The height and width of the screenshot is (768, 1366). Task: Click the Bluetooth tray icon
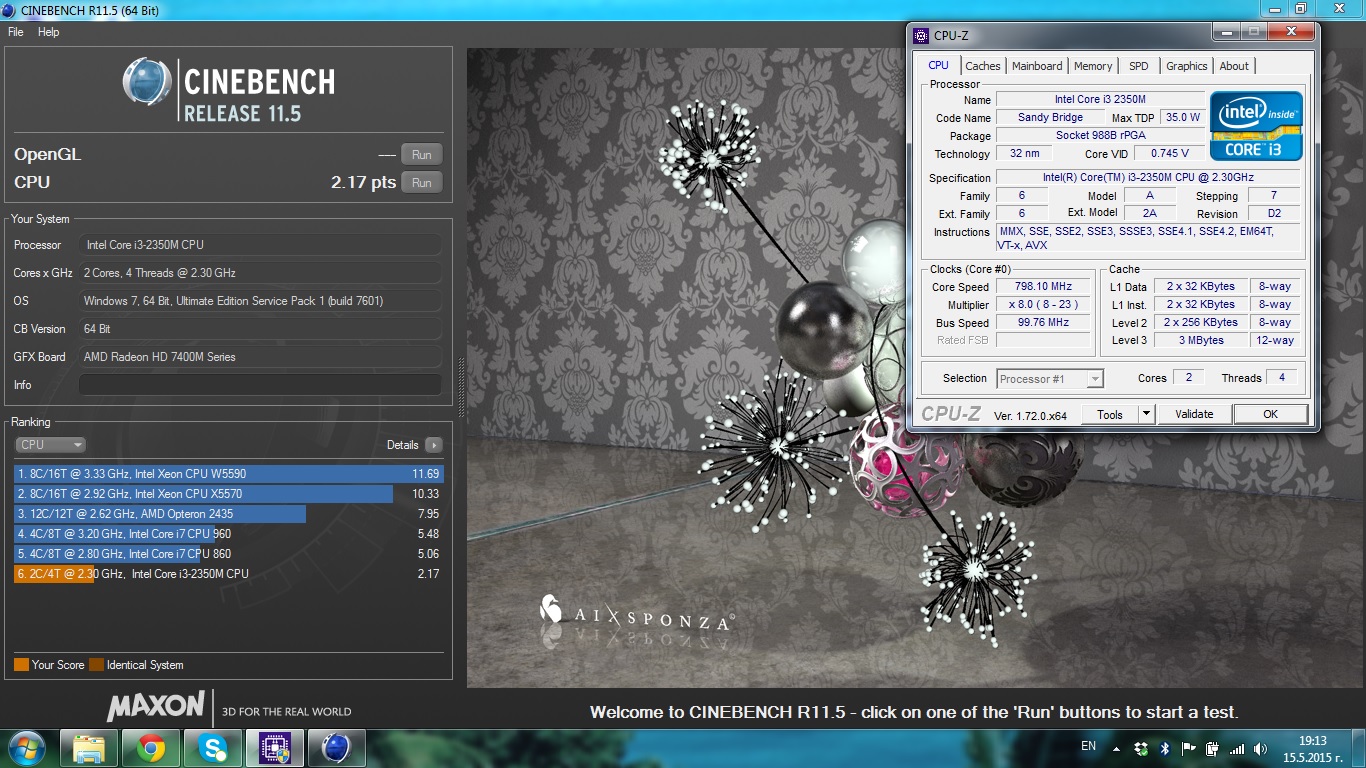pyautogui.click(x=1165, y=748)
